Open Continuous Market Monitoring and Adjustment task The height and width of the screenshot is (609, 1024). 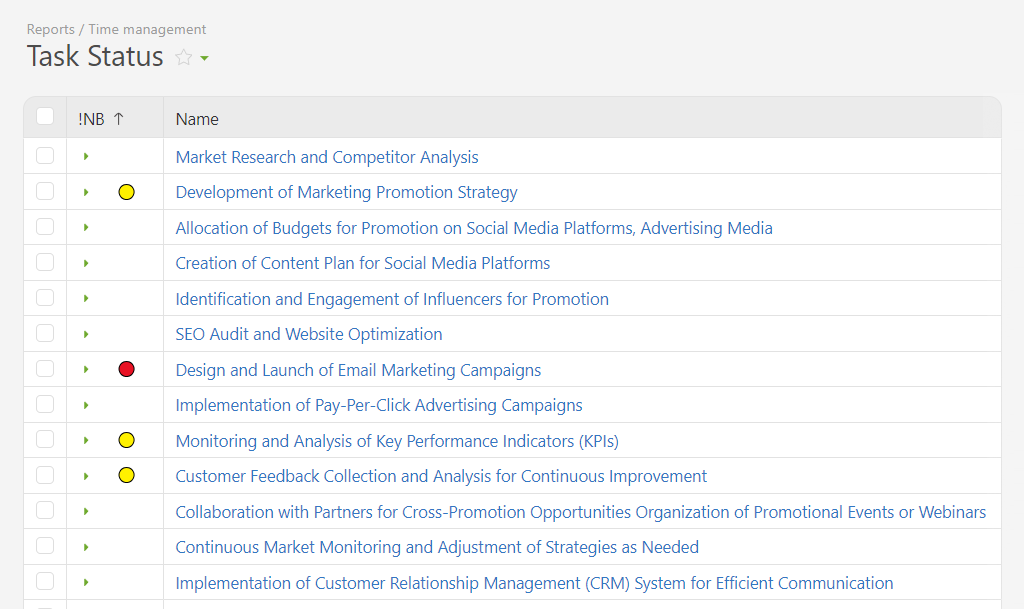(437, 548)
